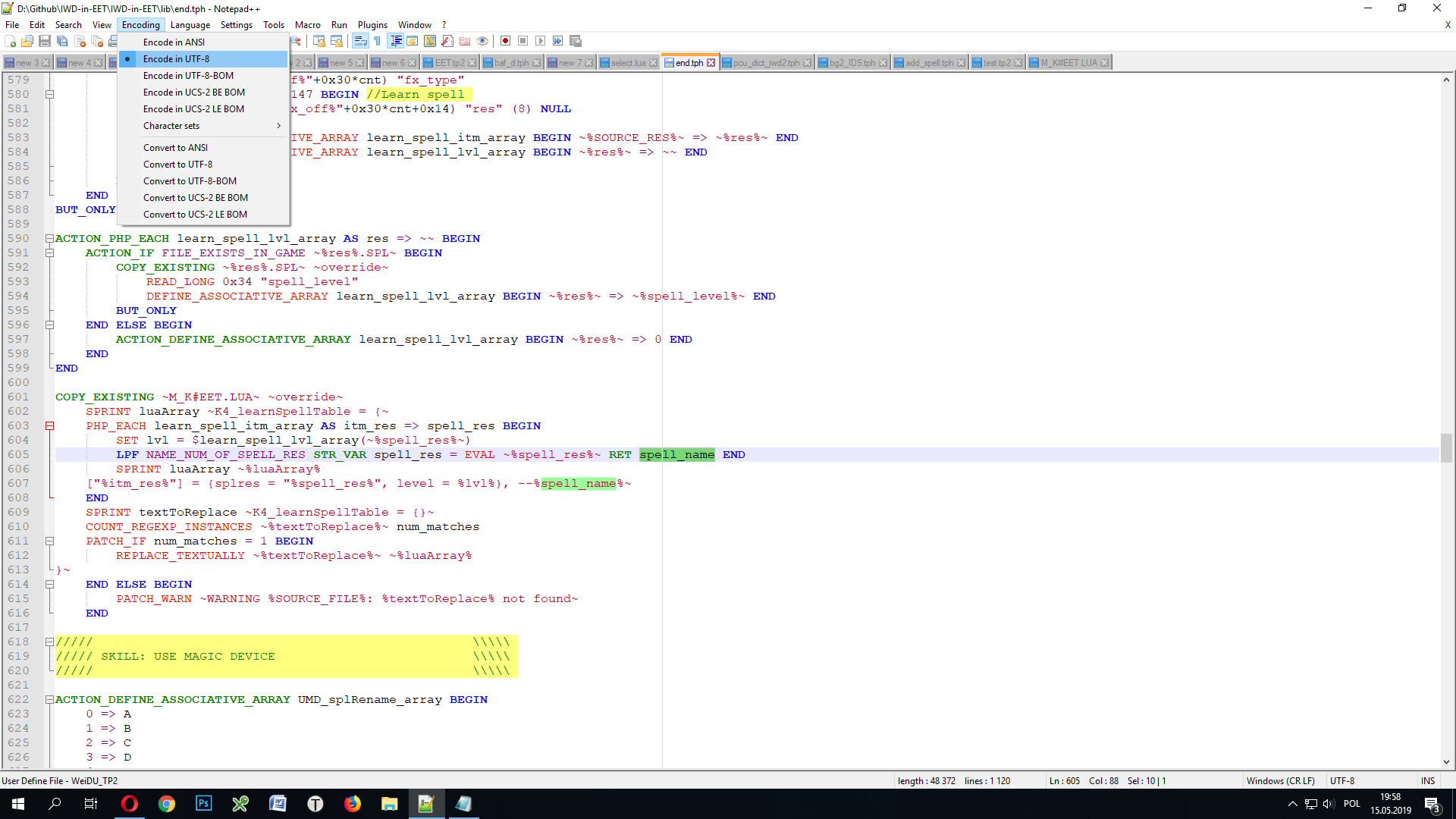The image size is (1456, 819).
Task: Open Opera browser from the taskbar
Action: 129,804
